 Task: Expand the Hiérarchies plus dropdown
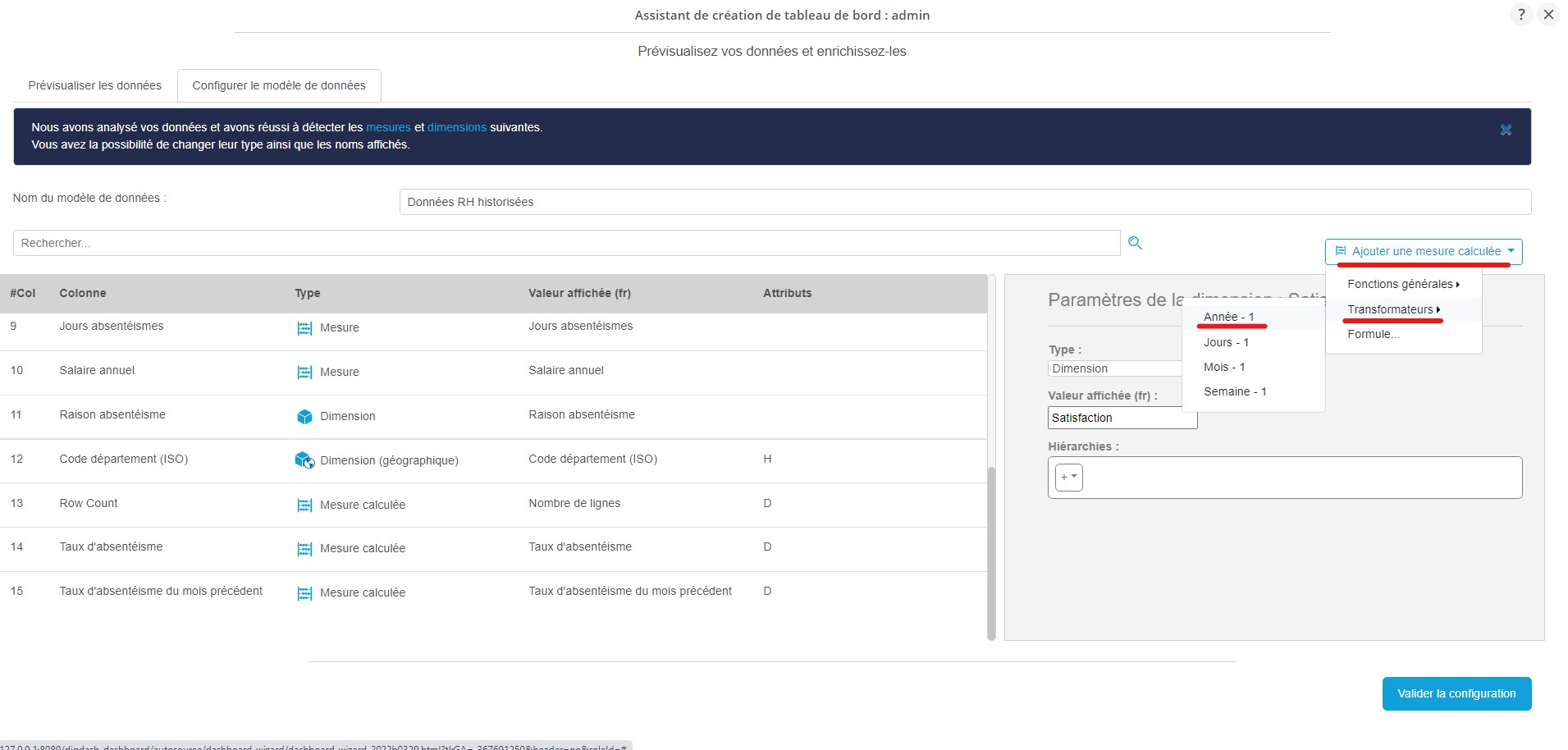[x=1068, y=477]
